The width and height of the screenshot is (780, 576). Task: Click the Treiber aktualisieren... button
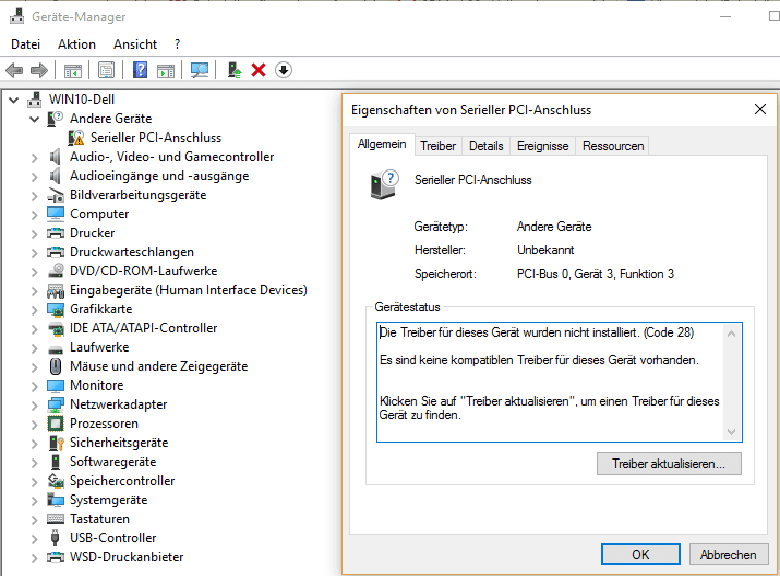pos(669,464)
